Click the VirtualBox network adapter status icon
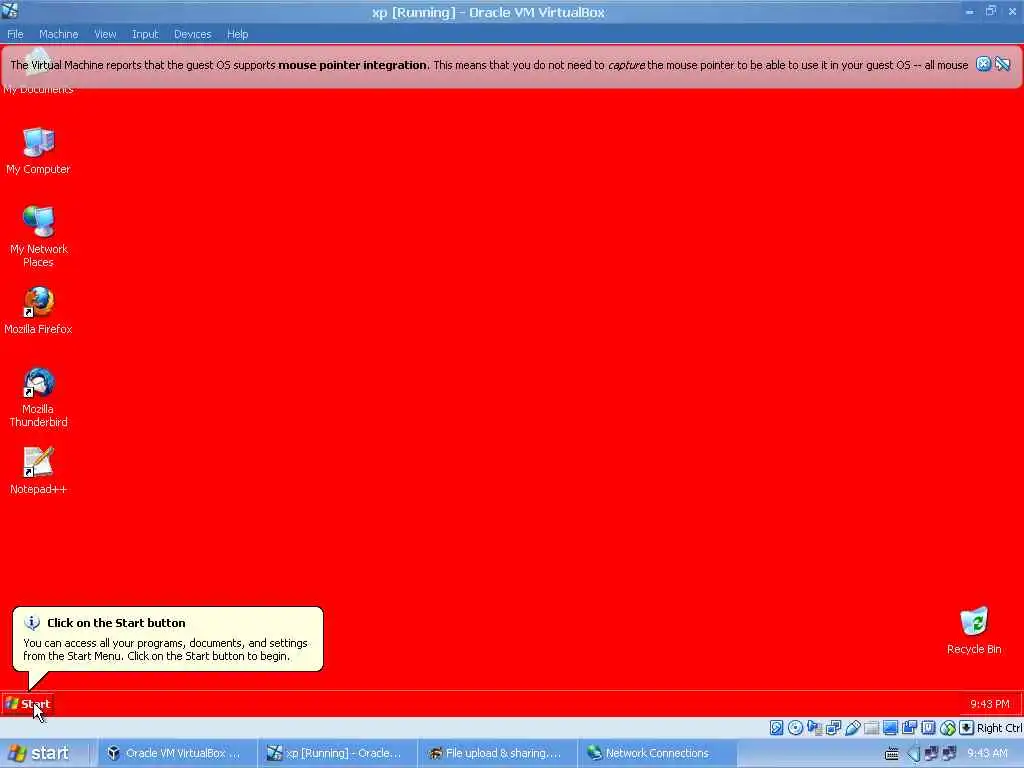The width and height of the screenshot is (1024, 768). click(833, 728)
